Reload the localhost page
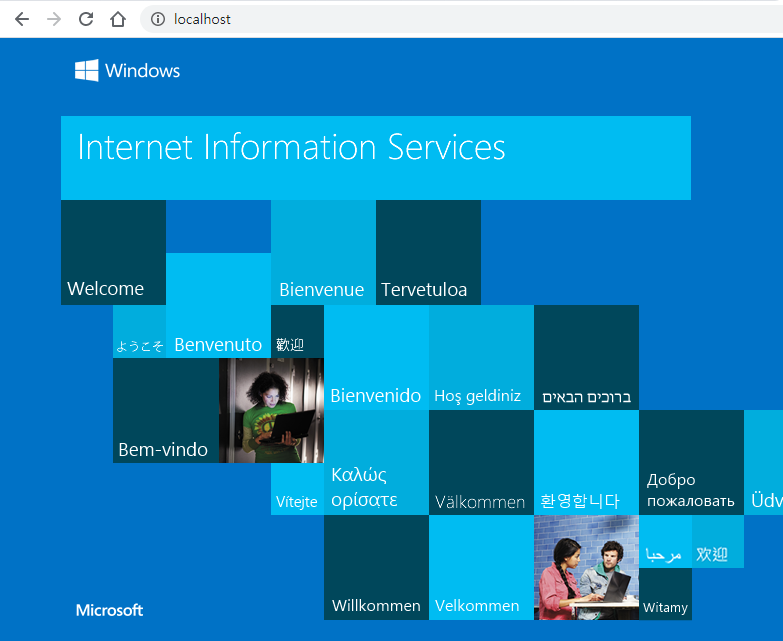Viewport: 783px width, 641px height. [x=86, y=19]
